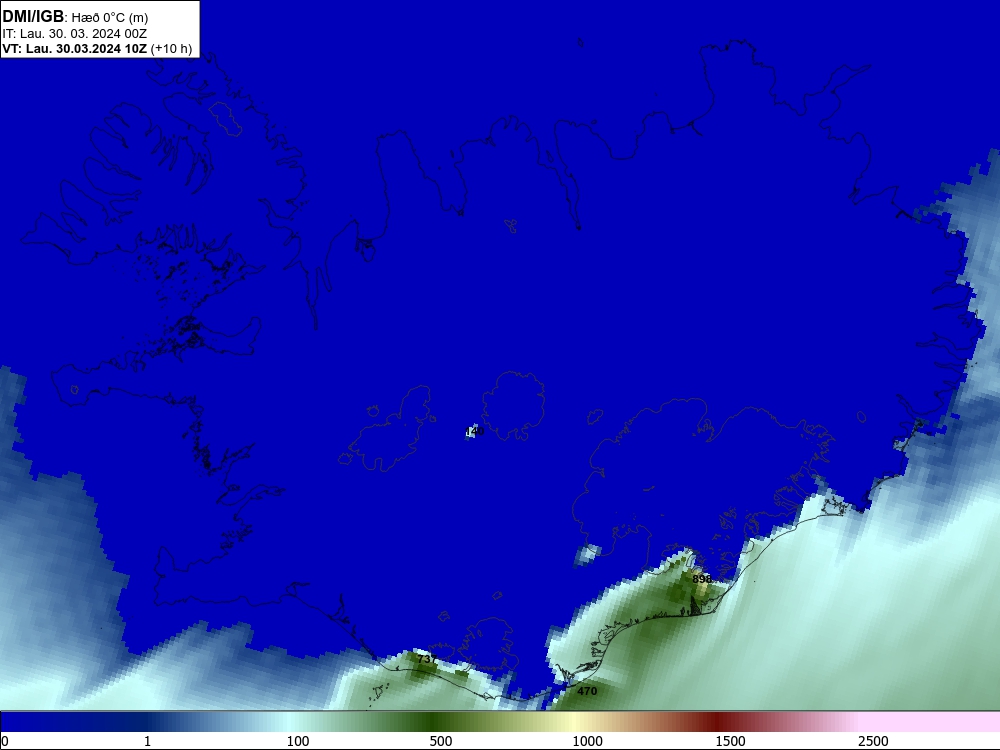
Task: Click the 1500 tick on color scale
Action: (x=730, y=741)
